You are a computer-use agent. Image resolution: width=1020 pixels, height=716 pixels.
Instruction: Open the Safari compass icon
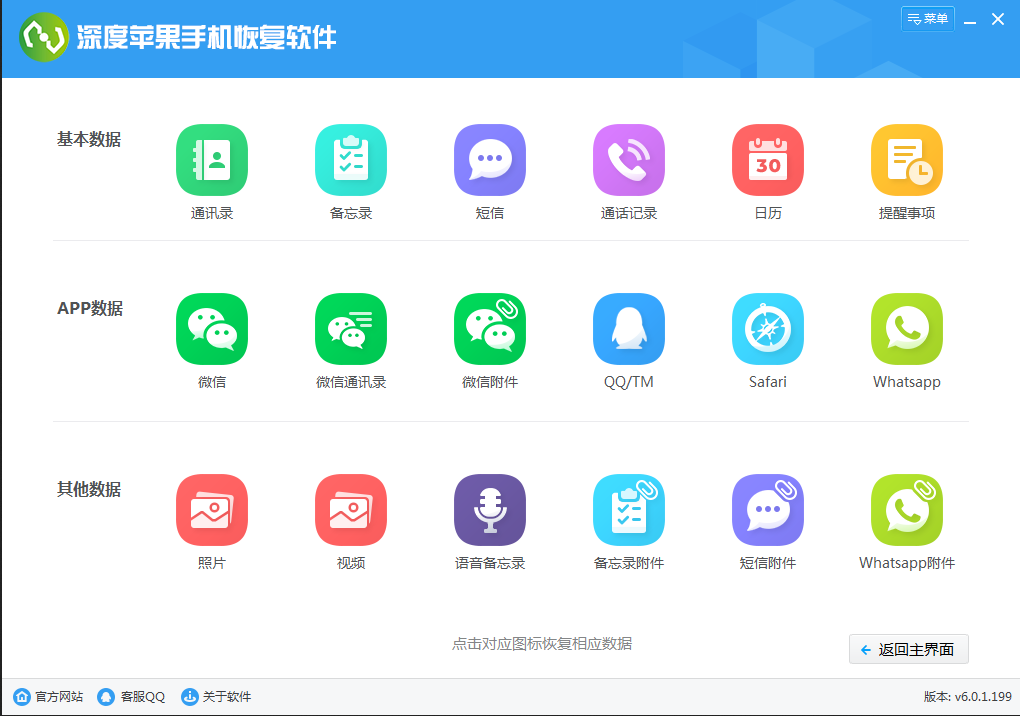pyautogui.click(x=768, y=329)
